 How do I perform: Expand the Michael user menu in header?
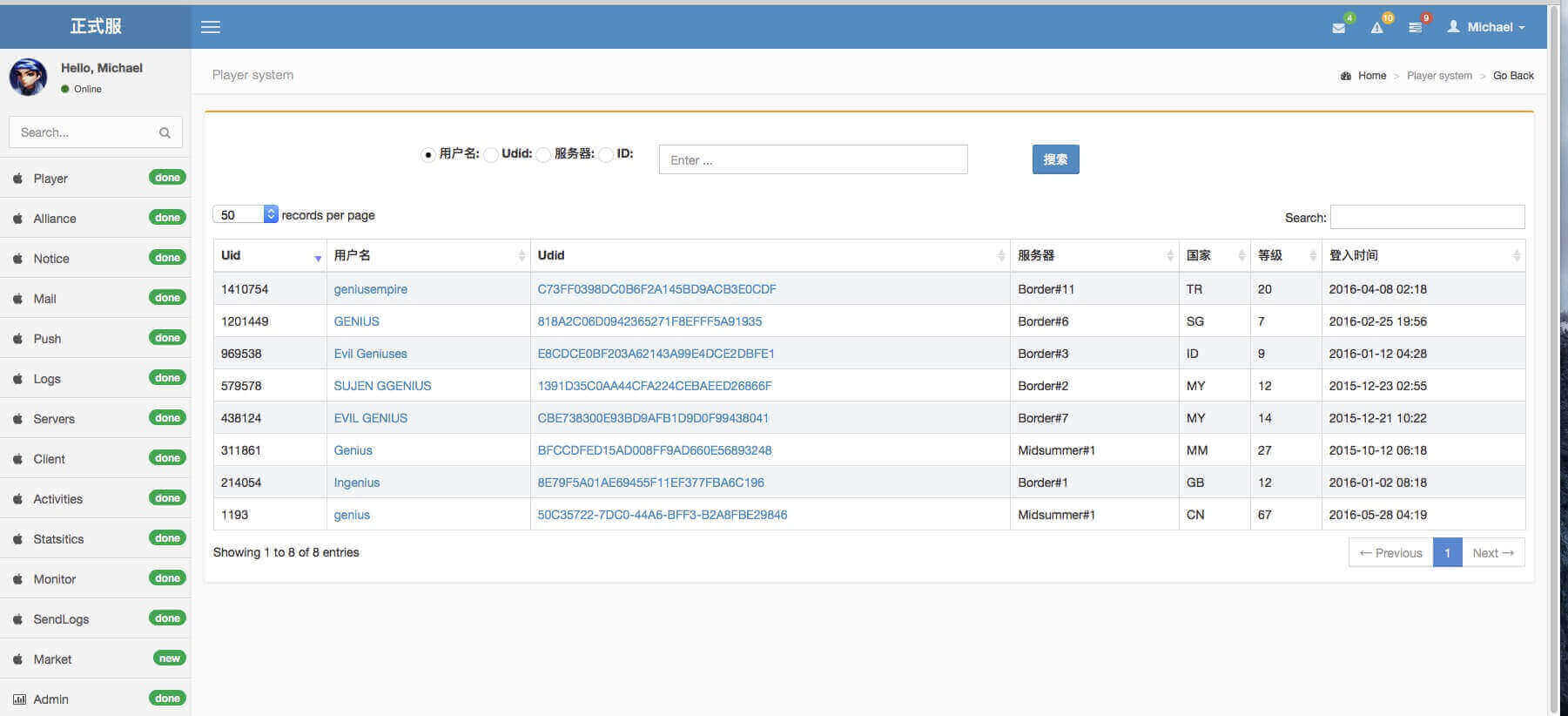coord(1487,27)
